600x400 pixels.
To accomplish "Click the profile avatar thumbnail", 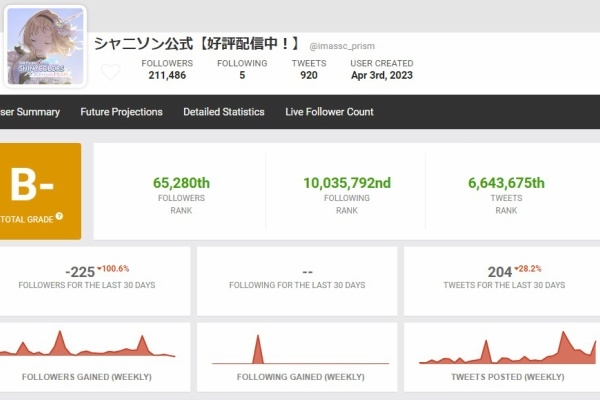I will click(x=45, y=46).
